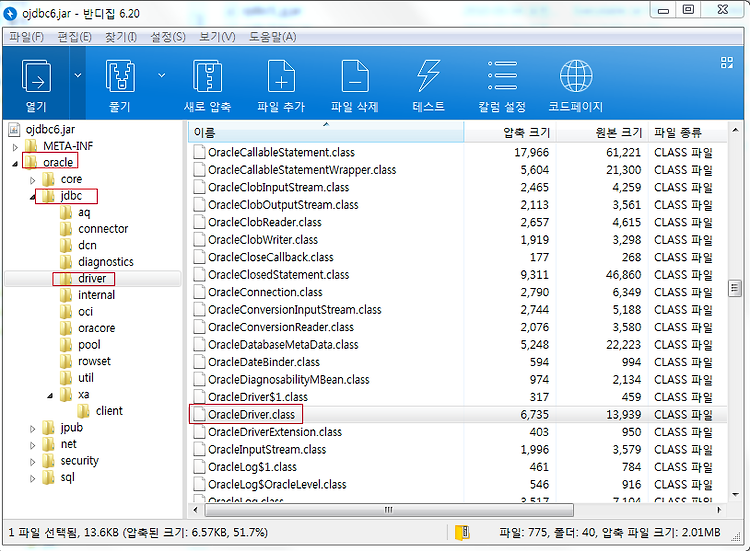Click the scroll up arrow of file list
This screenshot has width=750, height=551.
pos(735,130)
